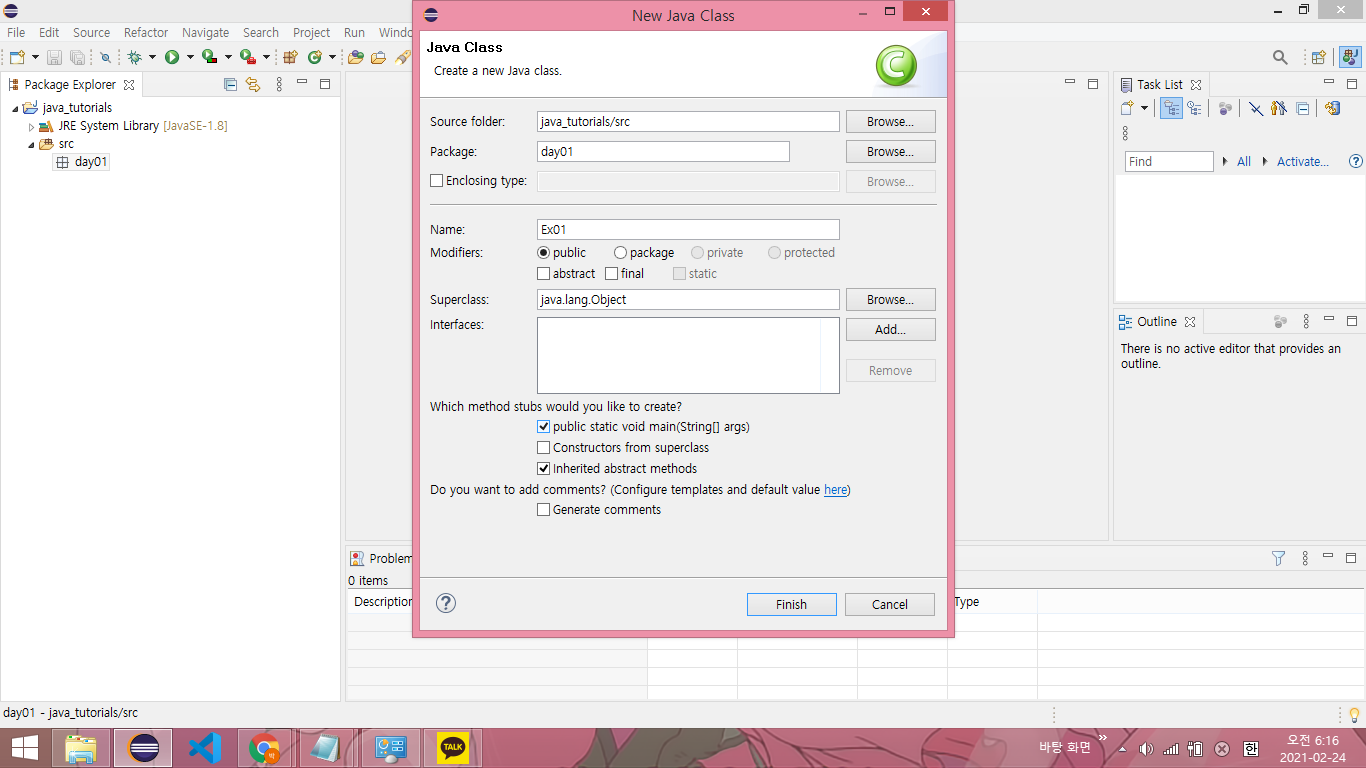Click the 'here' configure templates link

[x=835, y=490]
